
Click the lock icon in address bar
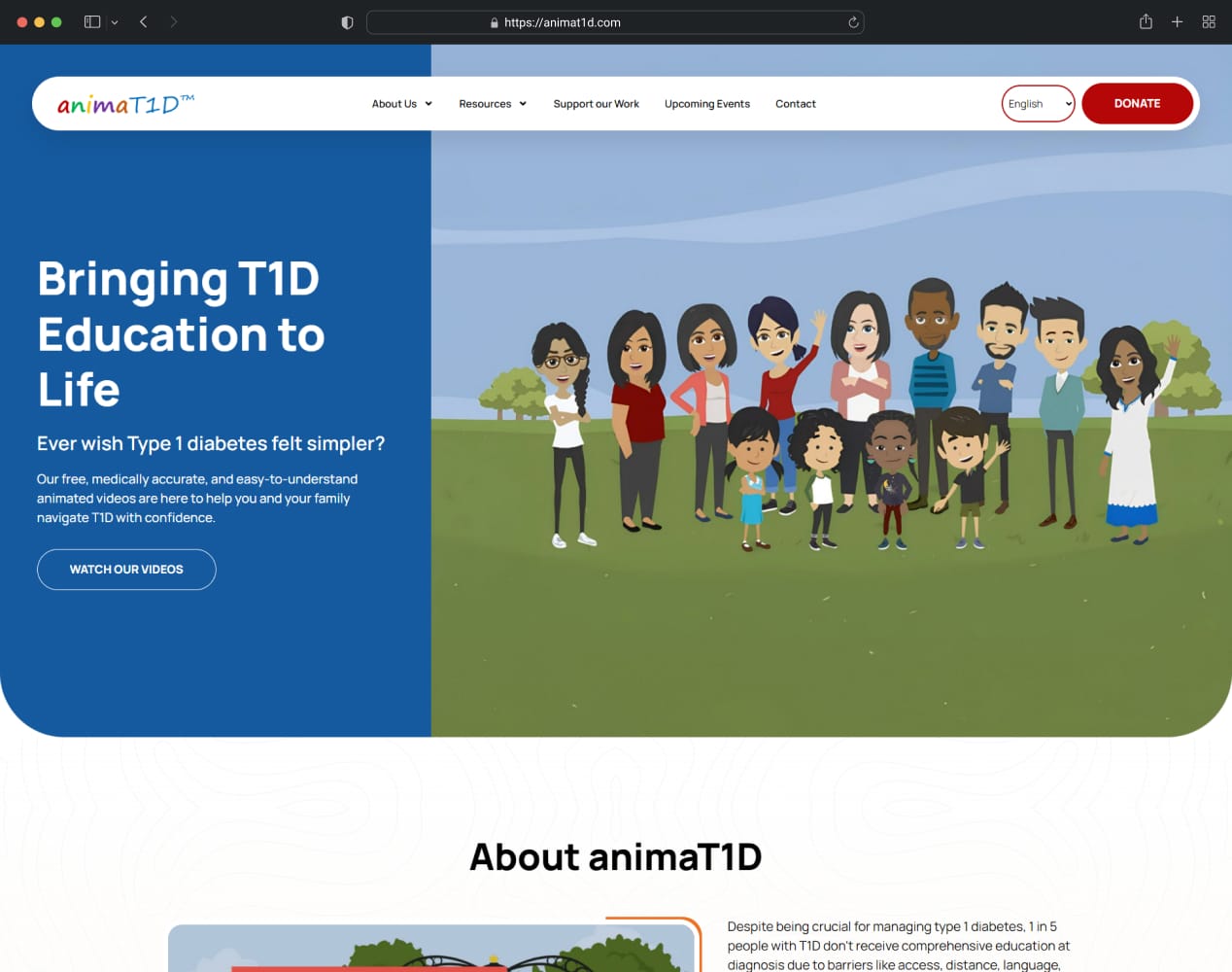[x=495, y=22]
